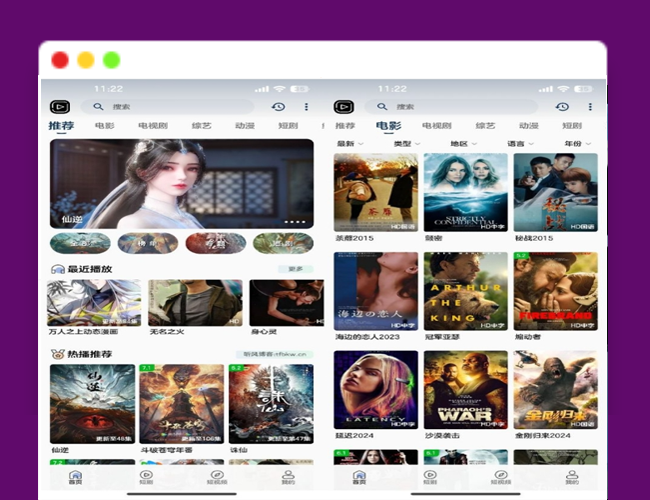Click the yellow window minimize dot
The width and height of the screenshot is (650, 500).
point(86,60)
